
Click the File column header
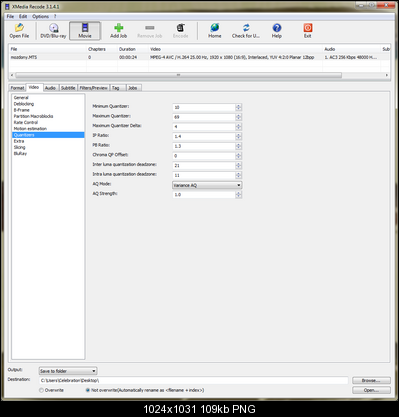[48, 49]
